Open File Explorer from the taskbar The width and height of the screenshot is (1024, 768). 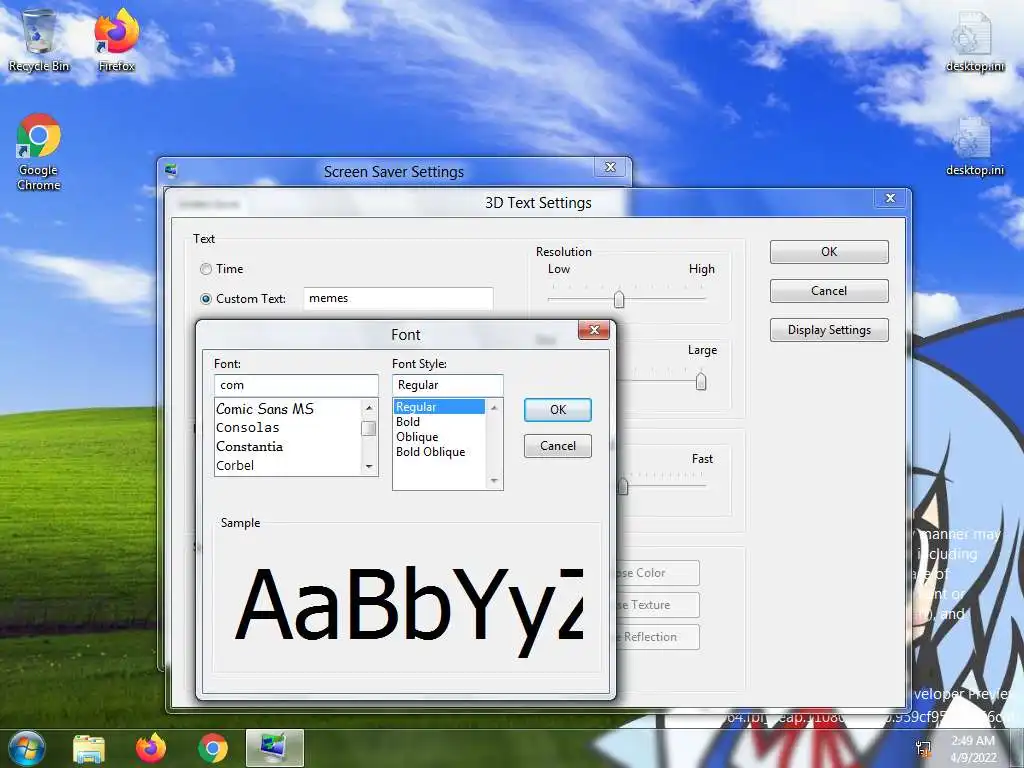[x=89, y=748]
